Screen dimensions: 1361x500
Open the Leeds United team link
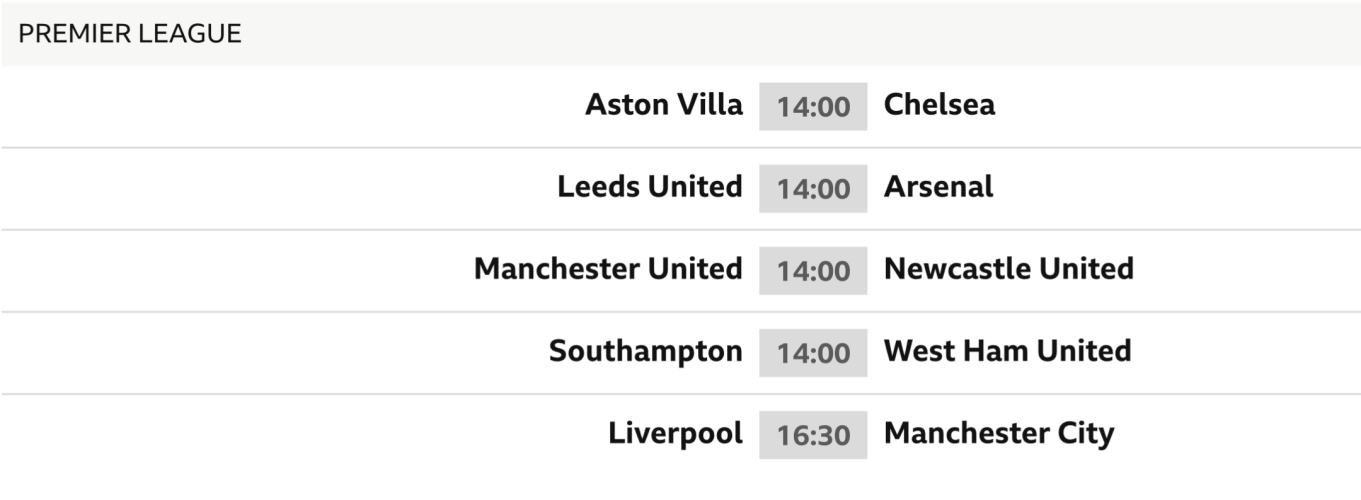[x=650, y=187]
